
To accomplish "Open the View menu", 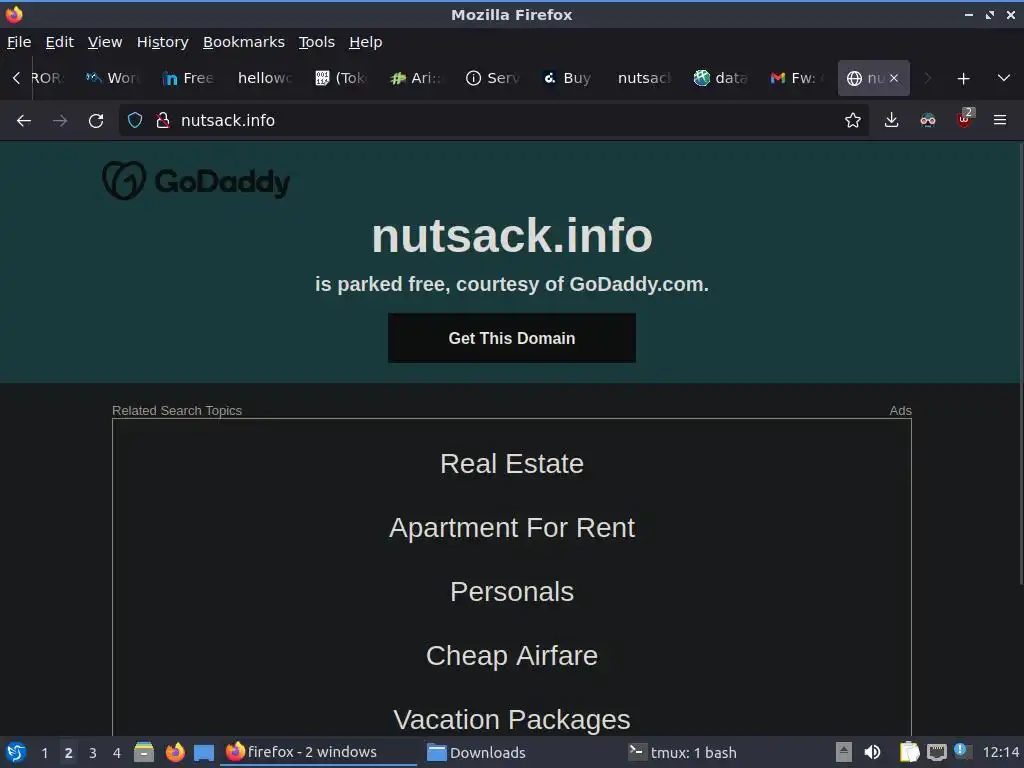I will (x=105, y=42).
